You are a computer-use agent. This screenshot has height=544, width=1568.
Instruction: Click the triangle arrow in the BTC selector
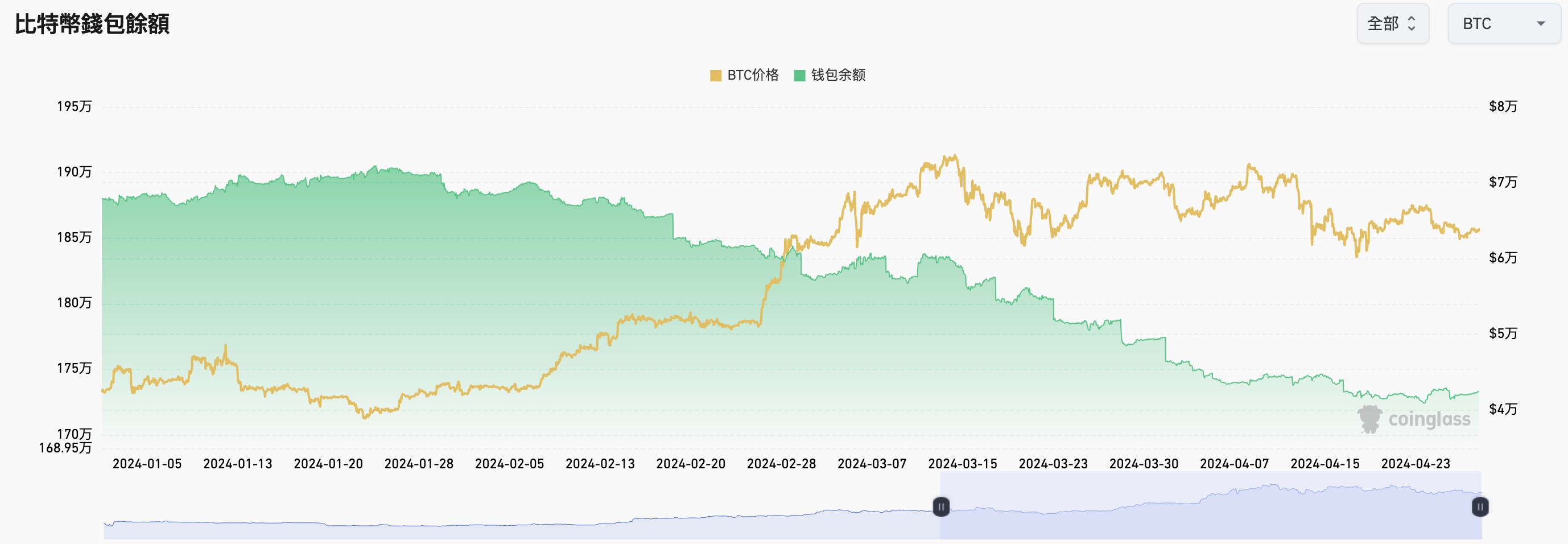click(1542, 24)
